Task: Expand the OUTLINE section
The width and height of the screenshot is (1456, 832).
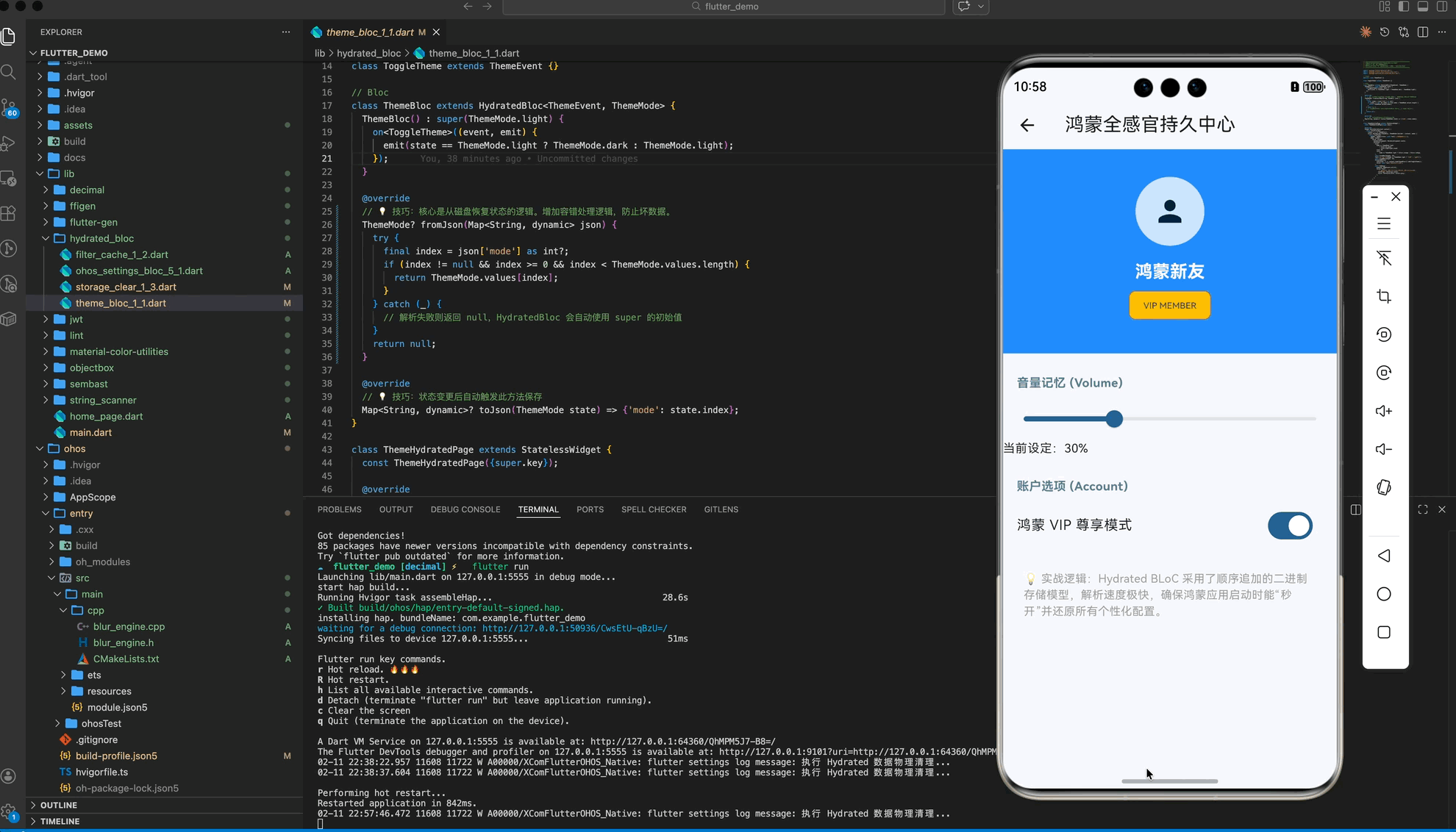Action: point(59,805)
